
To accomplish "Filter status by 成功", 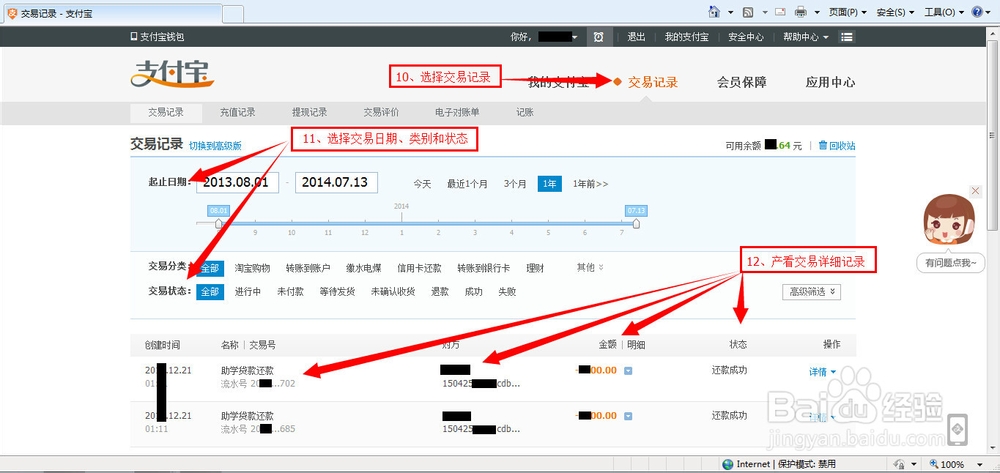I will pos(474,292).
